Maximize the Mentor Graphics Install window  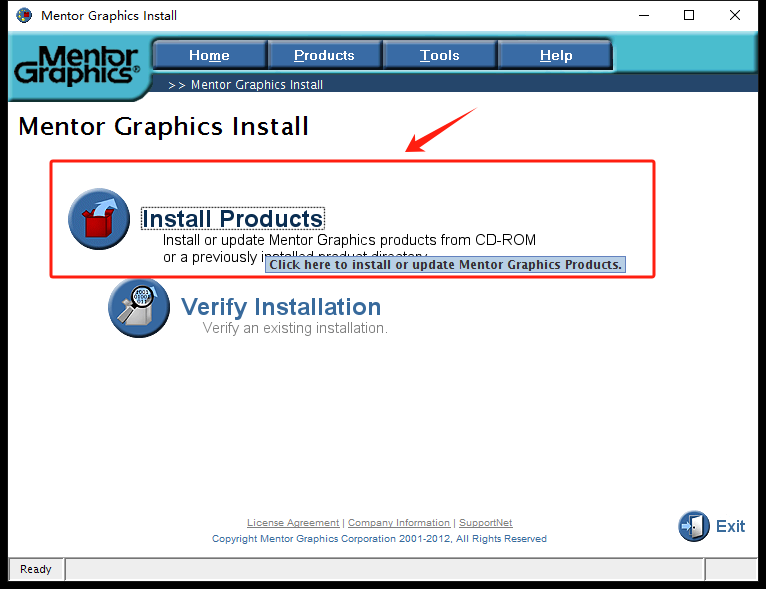click(689, 16)
